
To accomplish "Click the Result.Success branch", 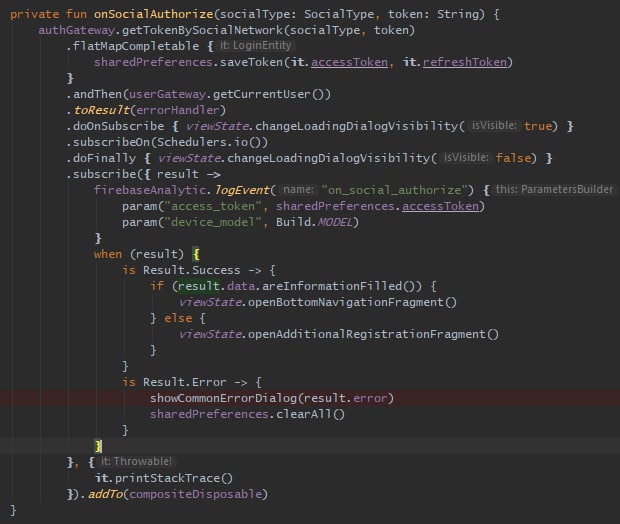I will click(191, 270).
